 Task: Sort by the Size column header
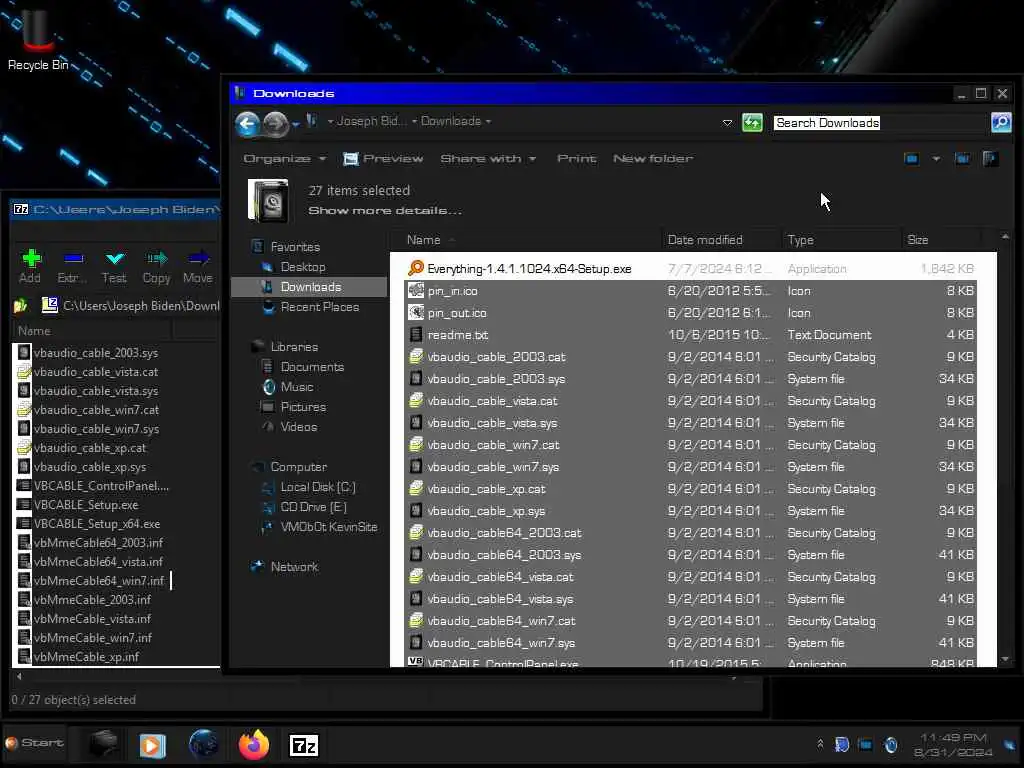940,240
